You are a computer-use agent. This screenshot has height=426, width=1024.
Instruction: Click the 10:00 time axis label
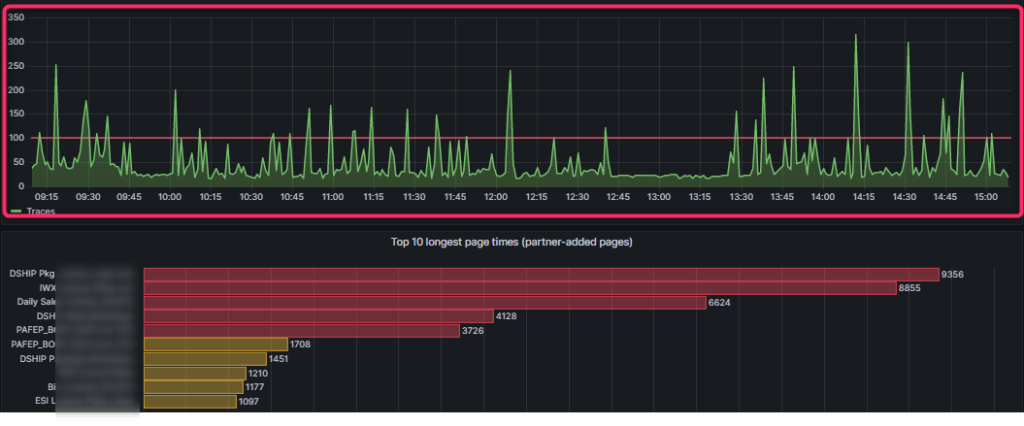(170, 197)
